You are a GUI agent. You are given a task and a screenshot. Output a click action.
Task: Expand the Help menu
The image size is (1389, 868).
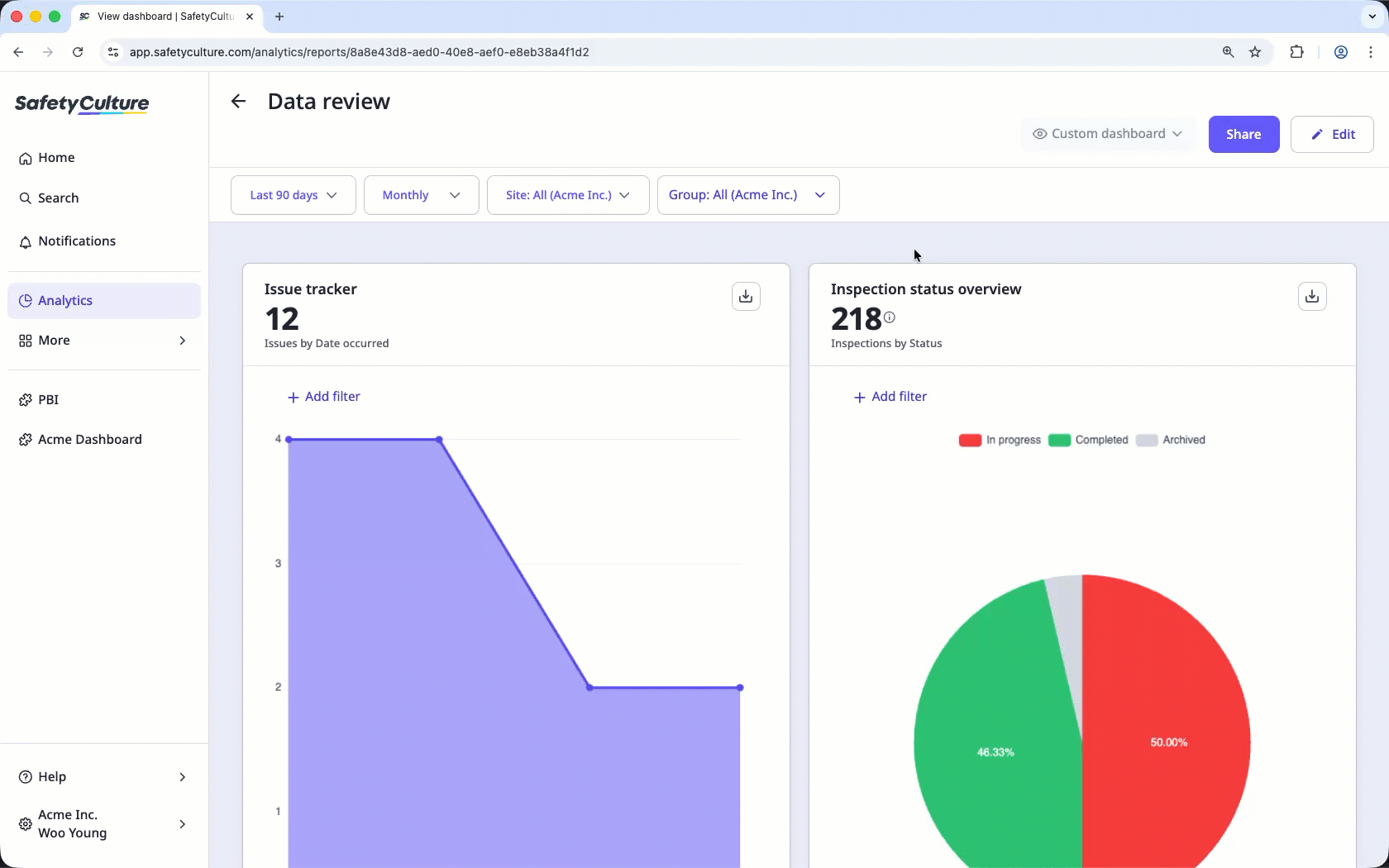click(x=104, y=777)
